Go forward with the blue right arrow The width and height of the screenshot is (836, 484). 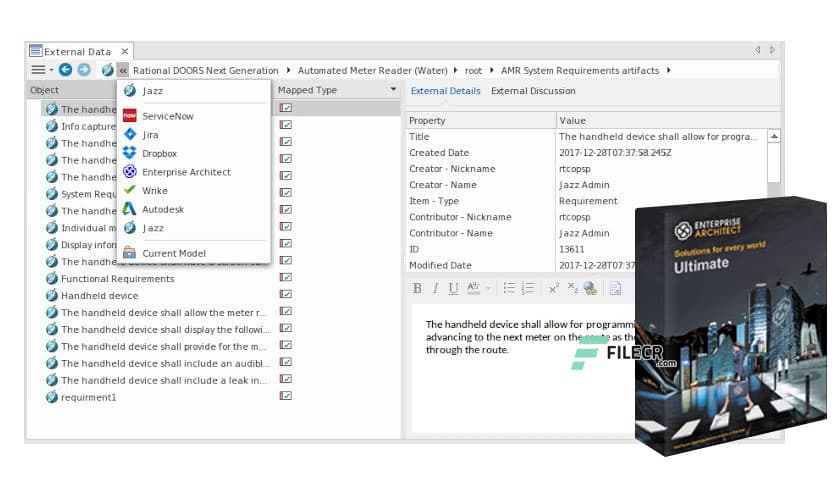pos(84,70)
